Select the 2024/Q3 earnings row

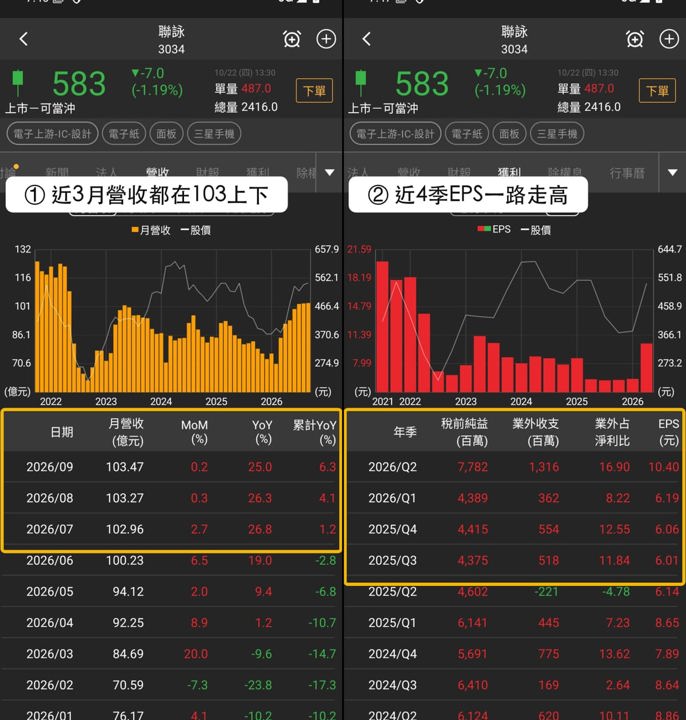[x=514, y=685]
